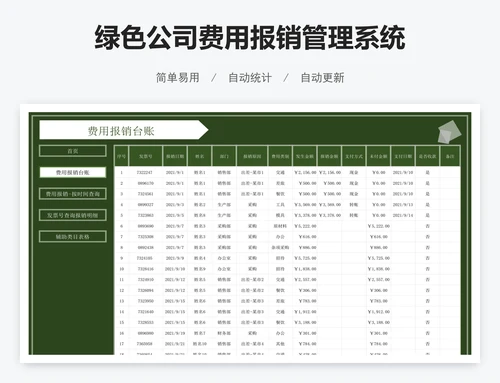Select the 费用报销台账 sidebar button
This screenshot has width=500, height=383.
click(x=73, y=172)
